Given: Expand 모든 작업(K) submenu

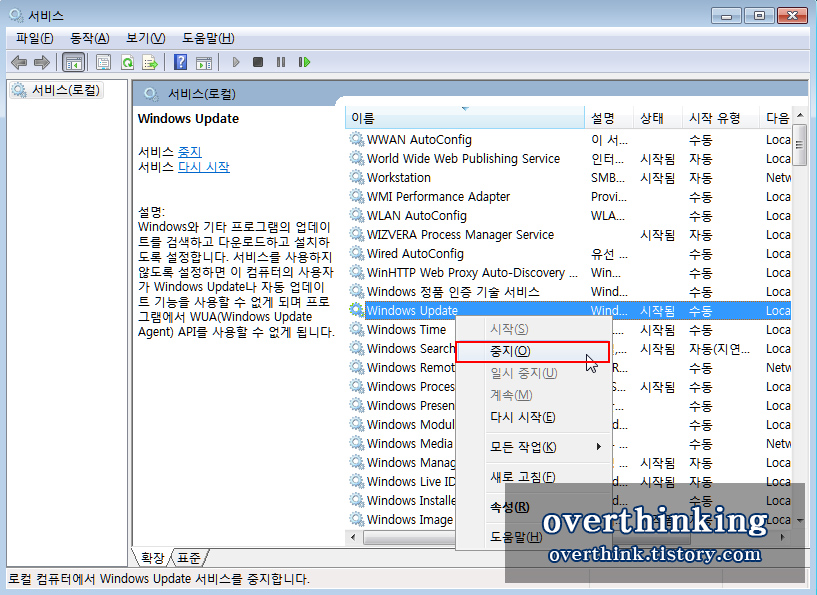Looking at the screenshot, I should click(533, 447).
